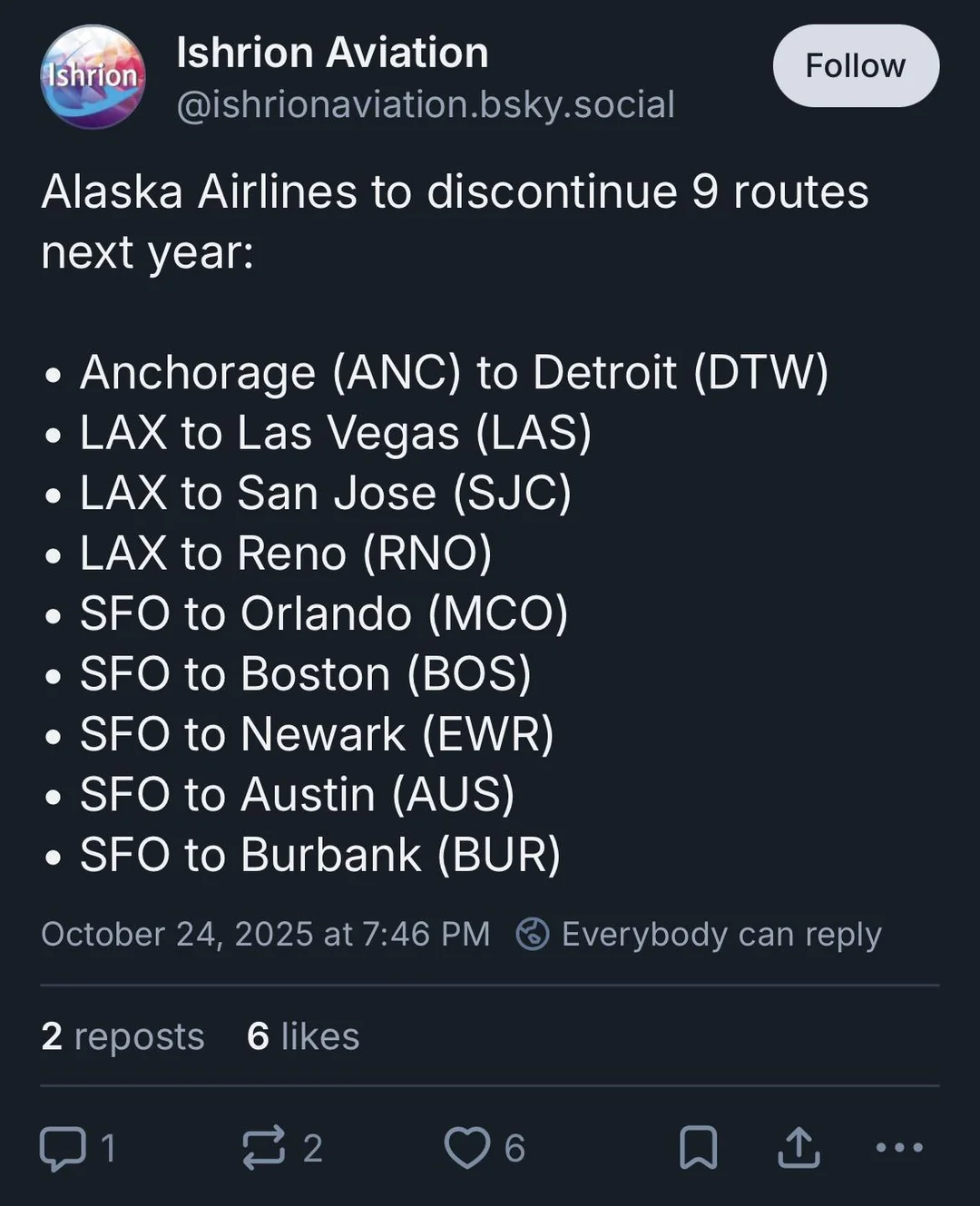Click the Ishrion Aviation display name
Viewport: 980px width, 1206px height.
click(x=332, y=53)
